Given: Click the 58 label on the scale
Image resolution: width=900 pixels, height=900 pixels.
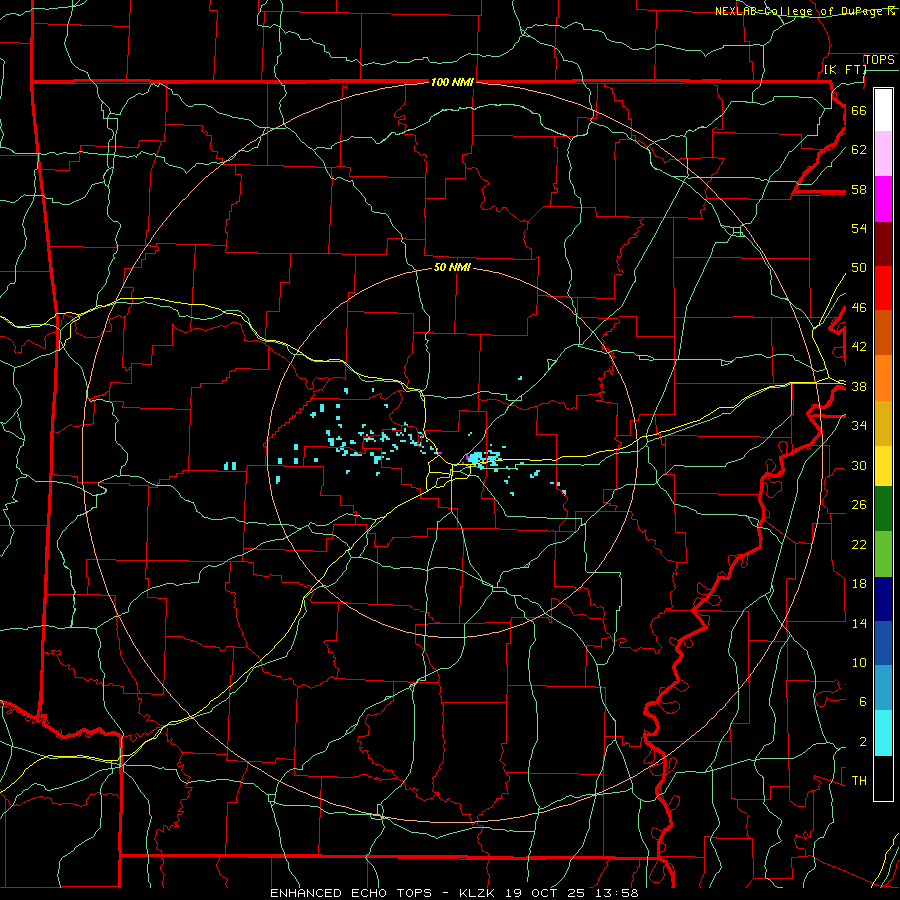Looking at the screenshot, I should click(x=859, y=189).
